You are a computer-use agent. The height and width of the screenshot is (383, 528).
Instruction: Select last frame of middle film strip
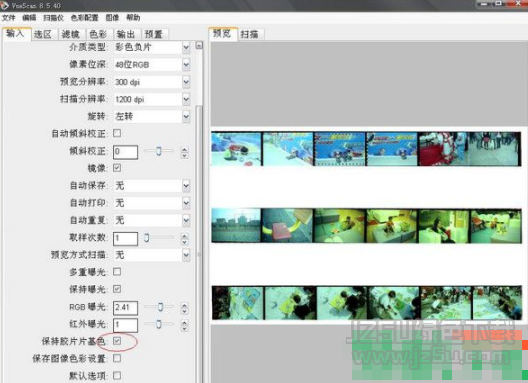click(x=496, y=225)
